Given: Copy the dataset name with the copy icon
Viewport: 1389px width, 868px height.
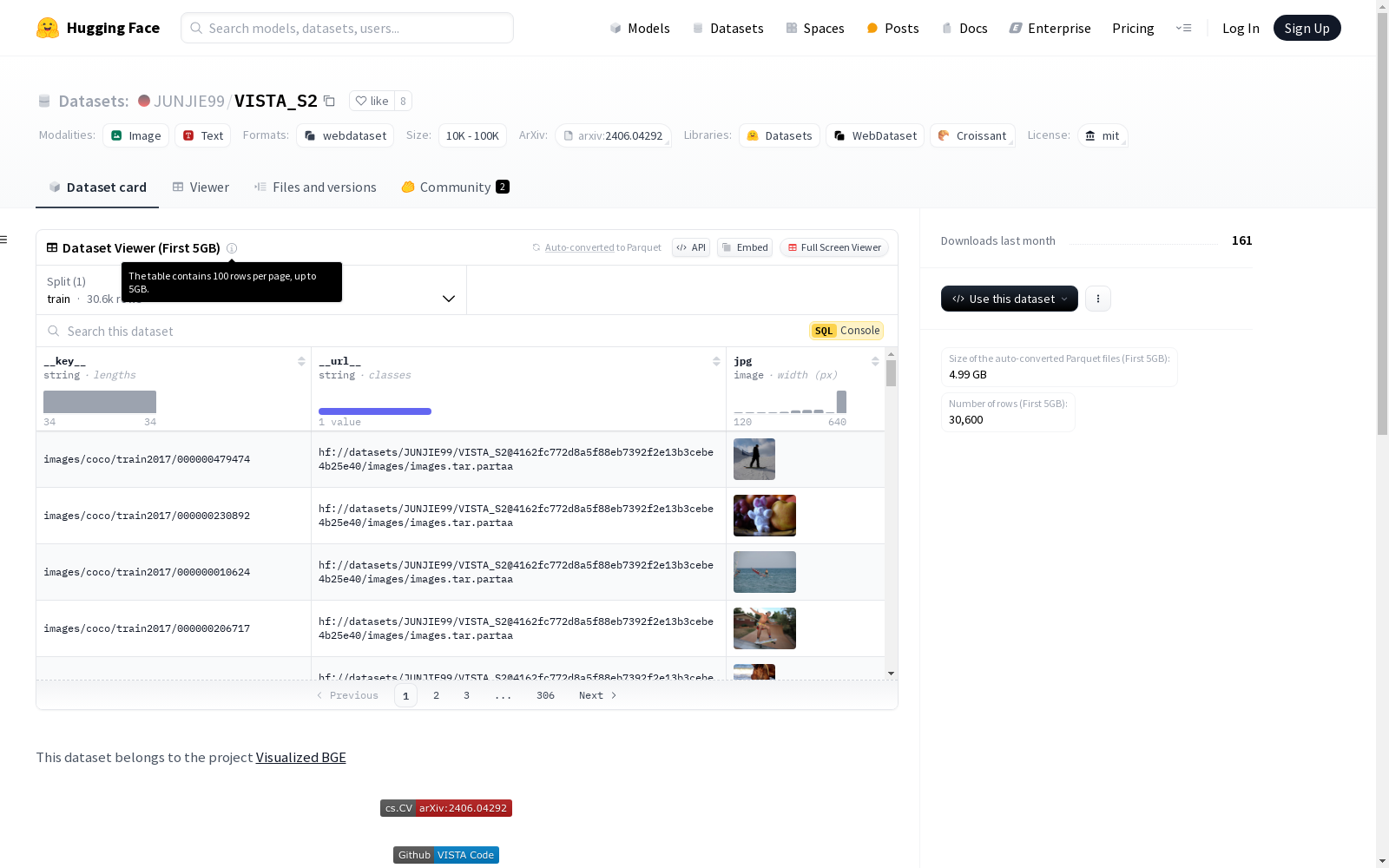Looking at the screenshot, I should (329, 101).
